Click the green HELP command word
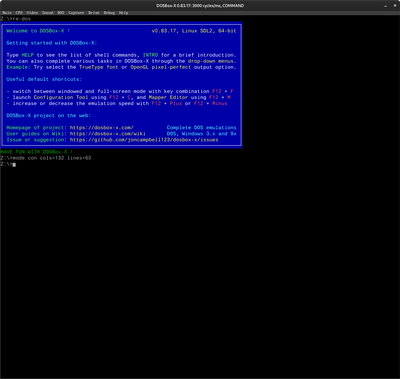This screenshot has height=379, width=400. [x=28, y=55]
